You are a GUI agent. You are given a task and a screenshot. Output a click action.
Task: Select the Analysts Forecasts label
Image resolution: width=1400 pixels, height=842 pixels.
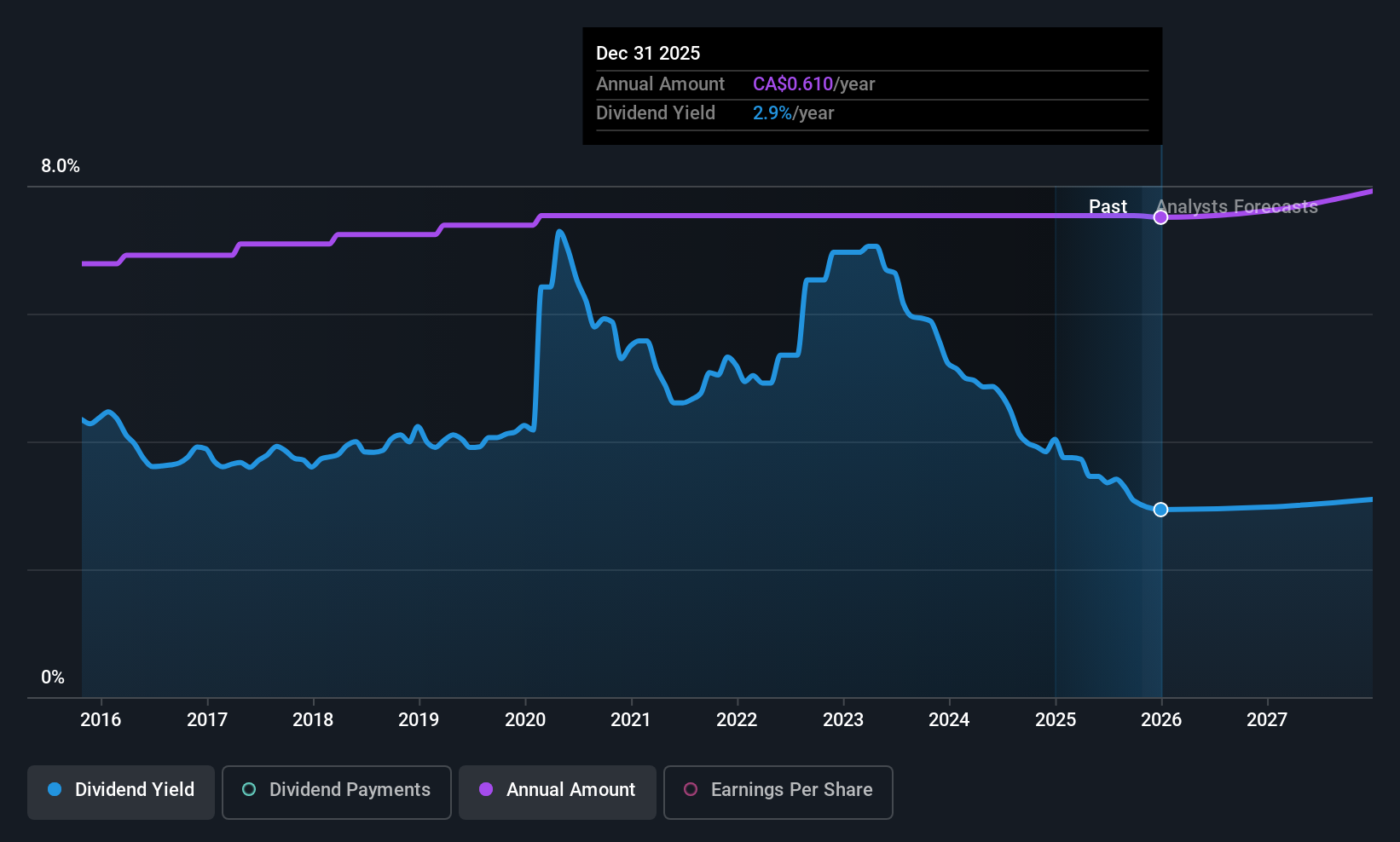click(x=1237, y=206)
